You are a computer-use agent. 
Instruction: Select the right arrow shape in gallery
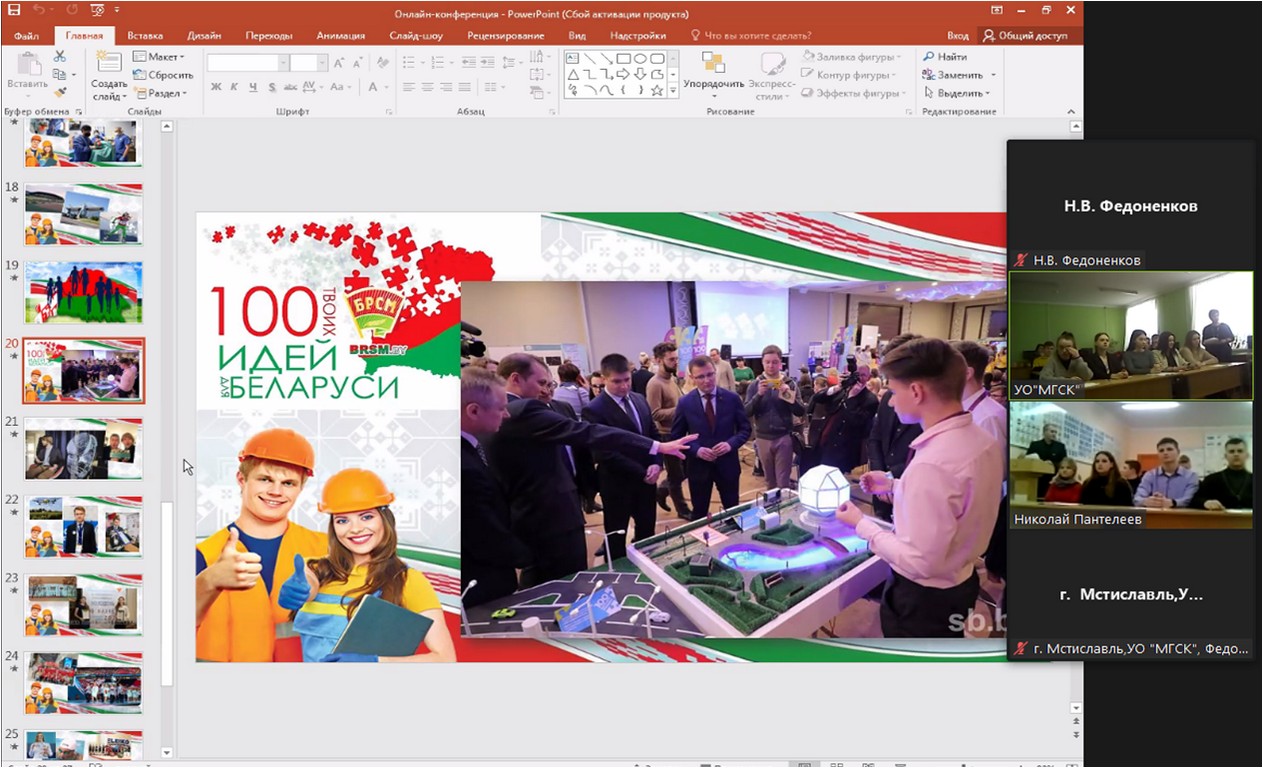point(623,74)
